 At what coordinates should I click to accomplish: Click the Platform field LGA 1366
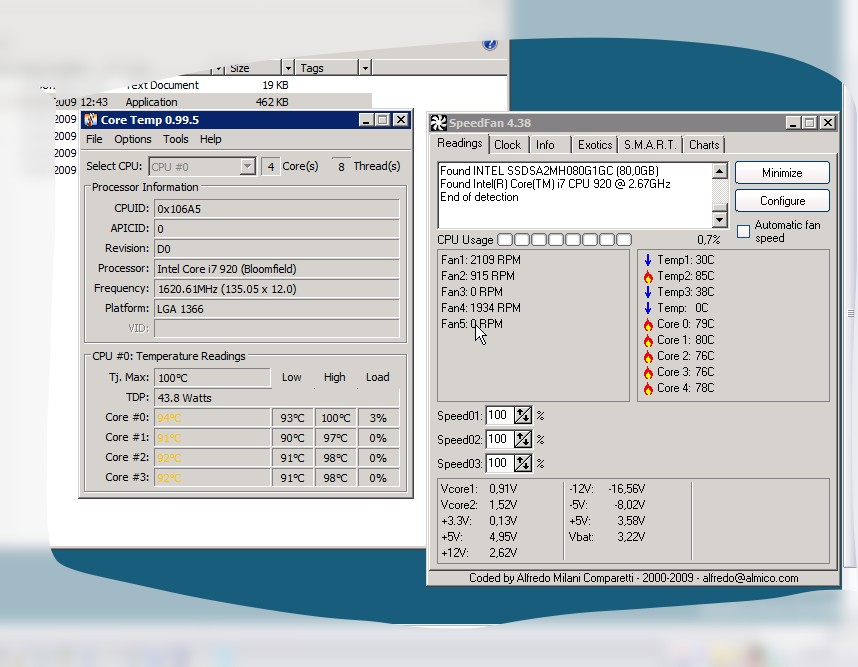276,309
